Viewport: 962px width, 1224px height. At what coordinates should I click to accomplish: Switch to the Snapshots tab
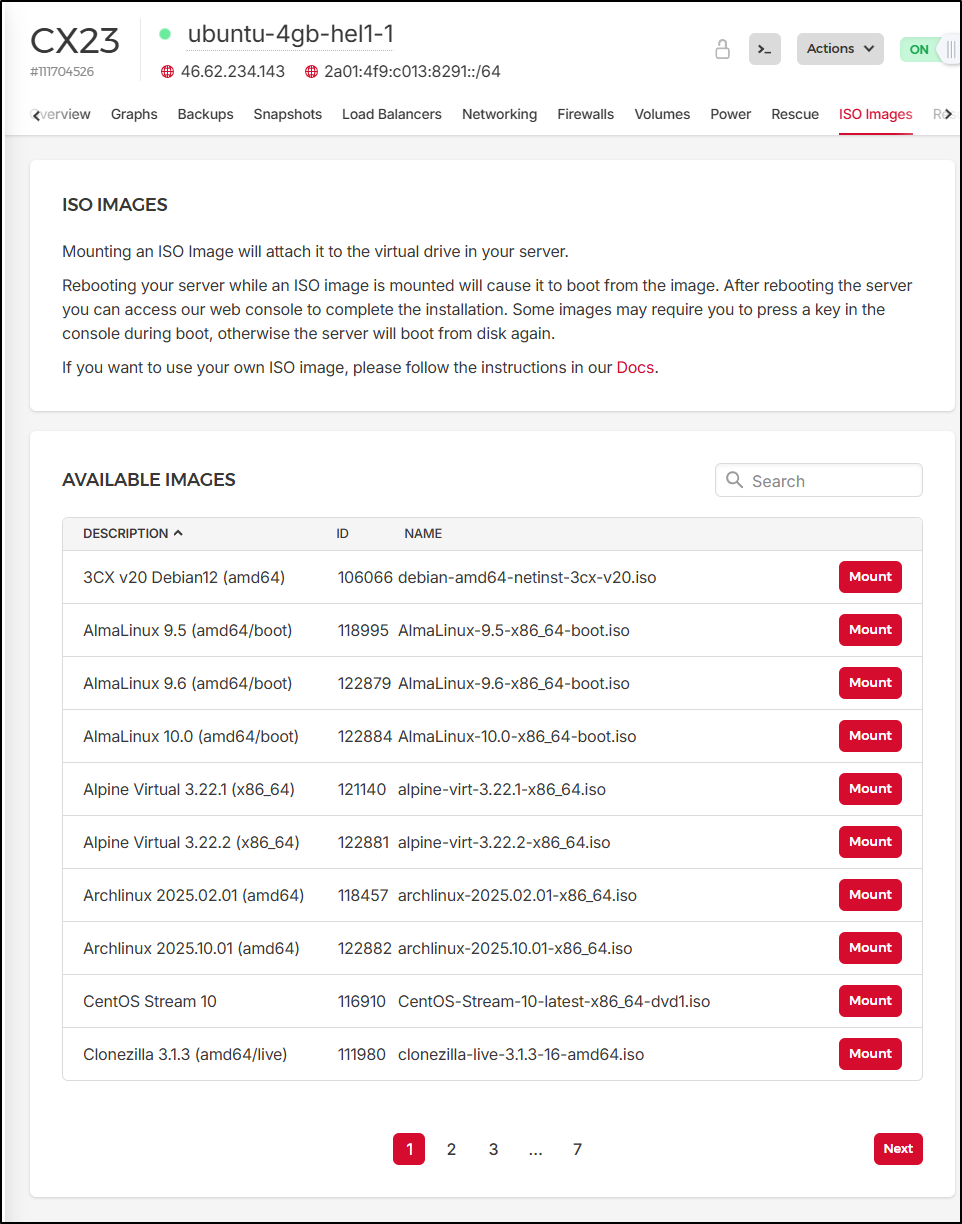[287, 114]
